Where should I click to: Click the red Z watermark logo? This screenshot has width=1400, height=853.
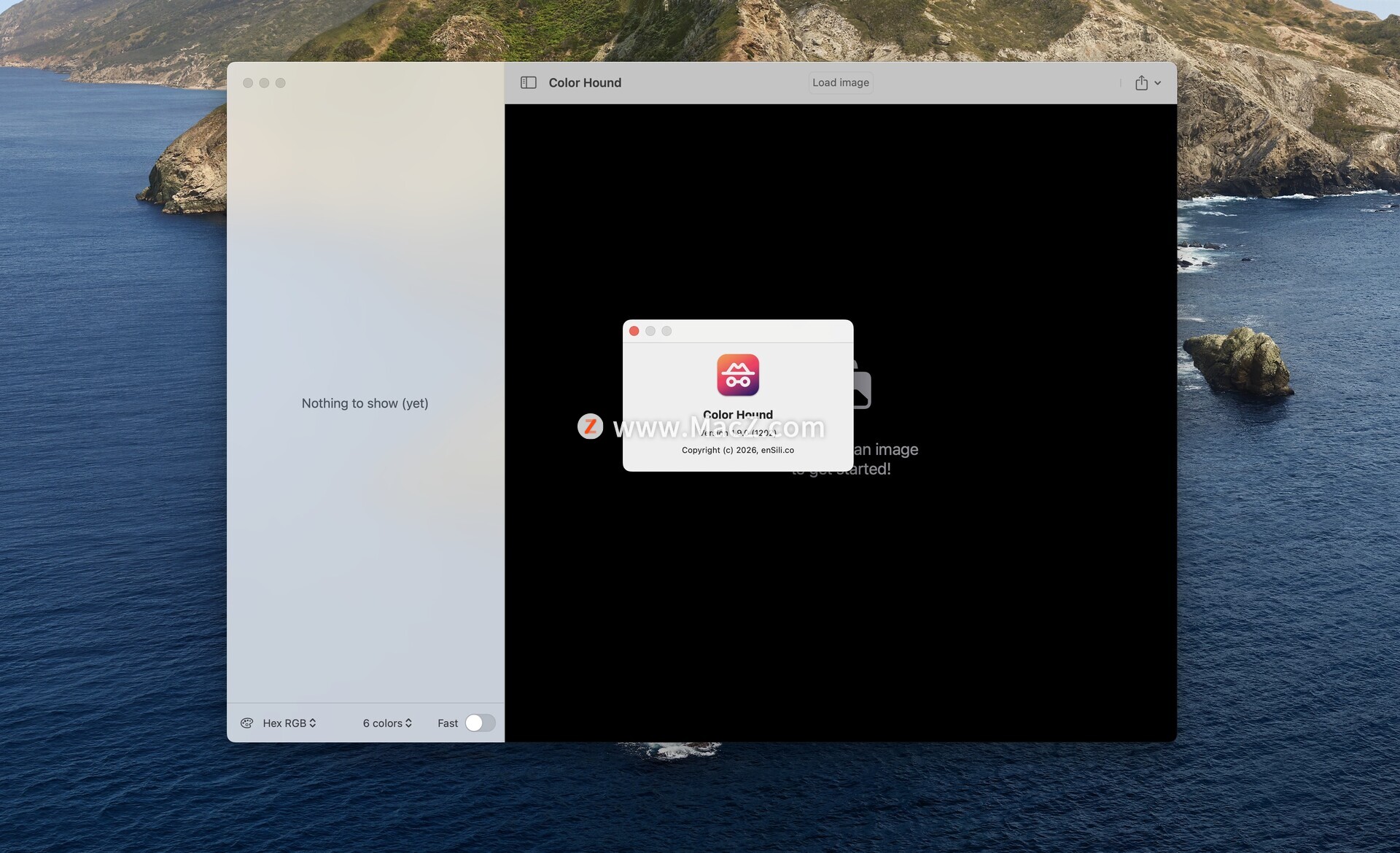[590, 426]
